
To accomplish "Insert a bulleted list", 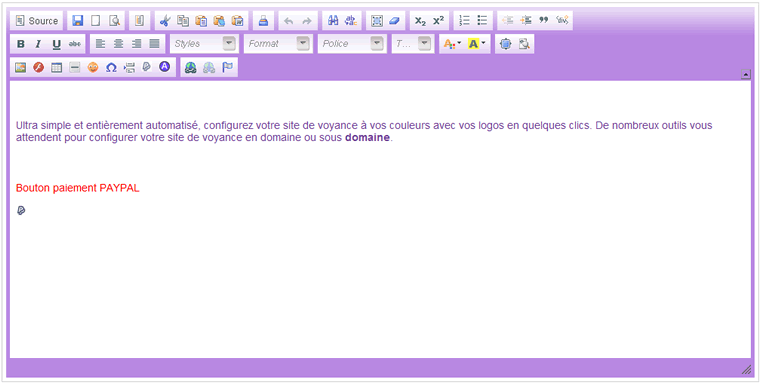I will coord(482,21).
